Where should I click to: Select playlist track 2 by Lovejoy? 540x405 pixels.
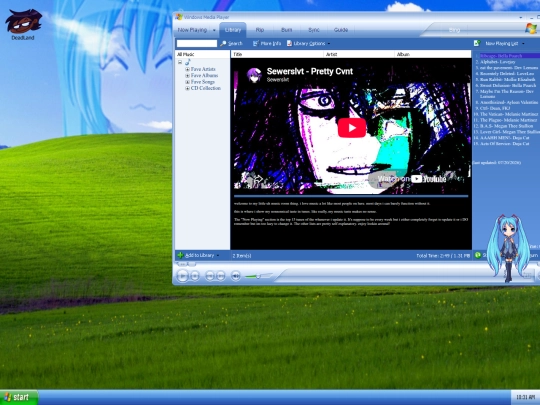[x=497, y=62]
